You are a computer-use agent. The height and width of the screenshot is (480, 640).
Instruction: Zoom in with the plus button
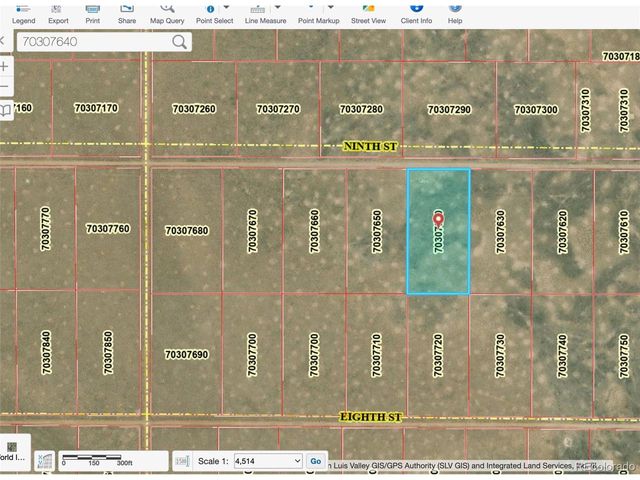tap(4, 66)
